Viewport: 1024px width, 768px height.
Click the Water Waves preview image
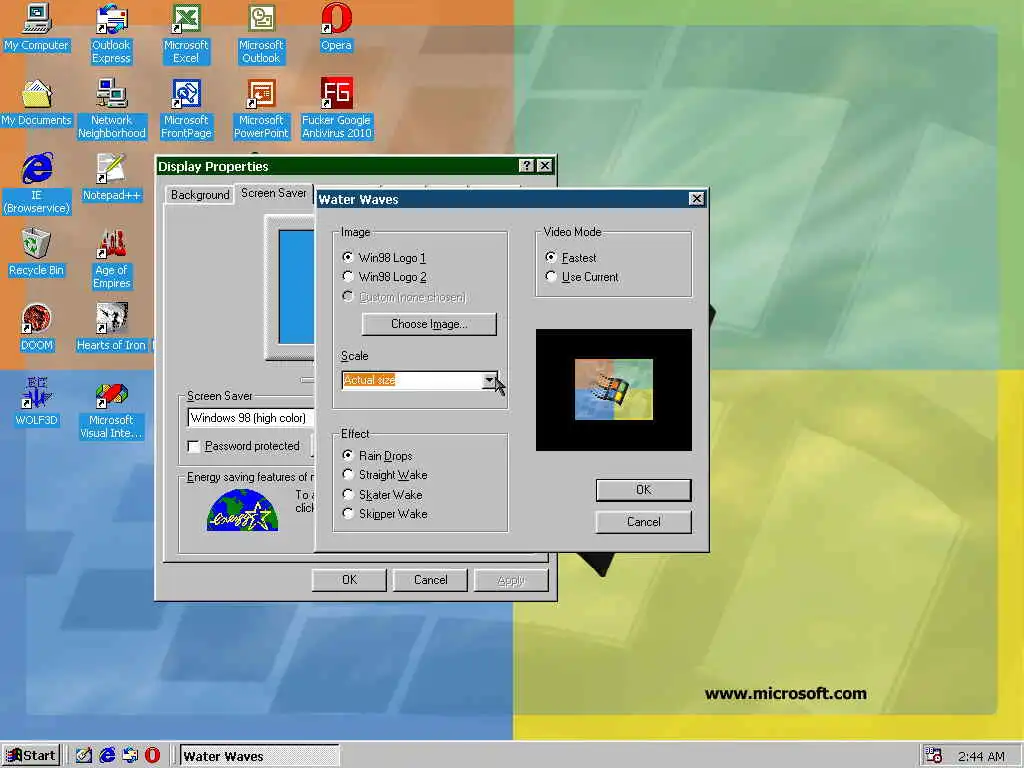pyautogui.click(x=613, y=390)
